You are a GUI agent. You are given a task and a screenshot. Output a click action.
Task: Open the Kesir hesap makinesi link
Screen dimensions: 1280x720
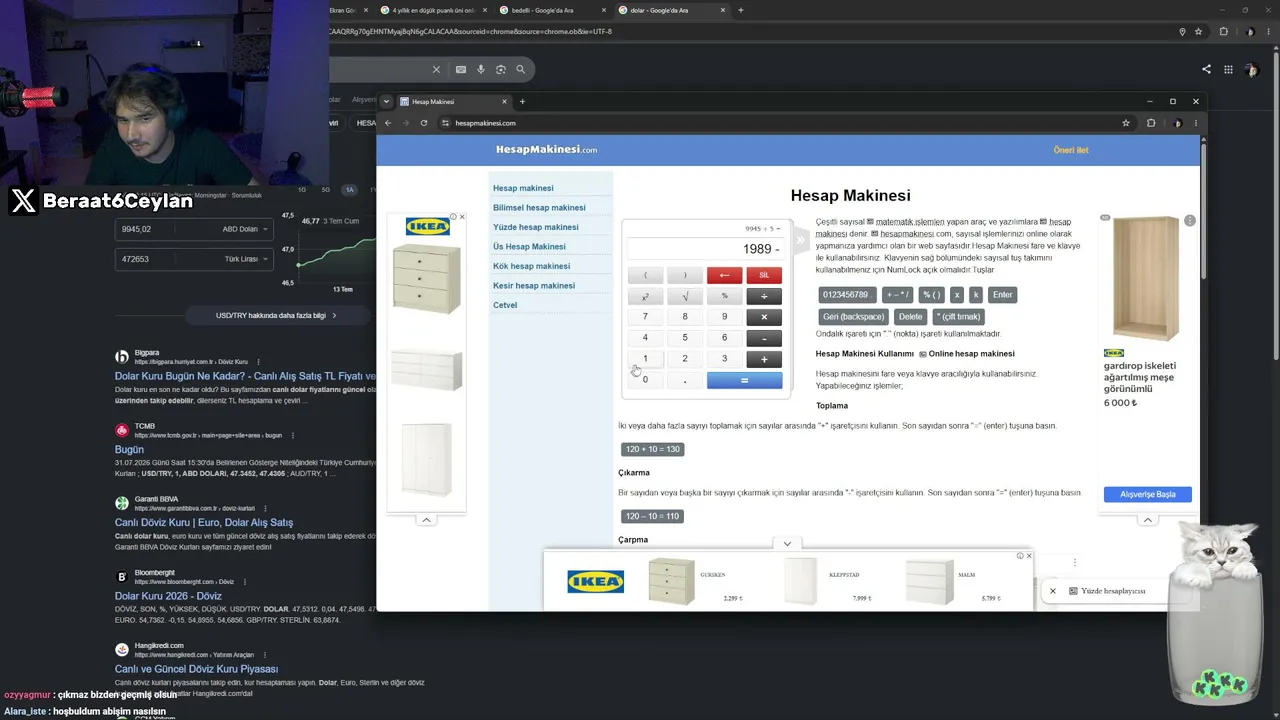coord(534,286)
